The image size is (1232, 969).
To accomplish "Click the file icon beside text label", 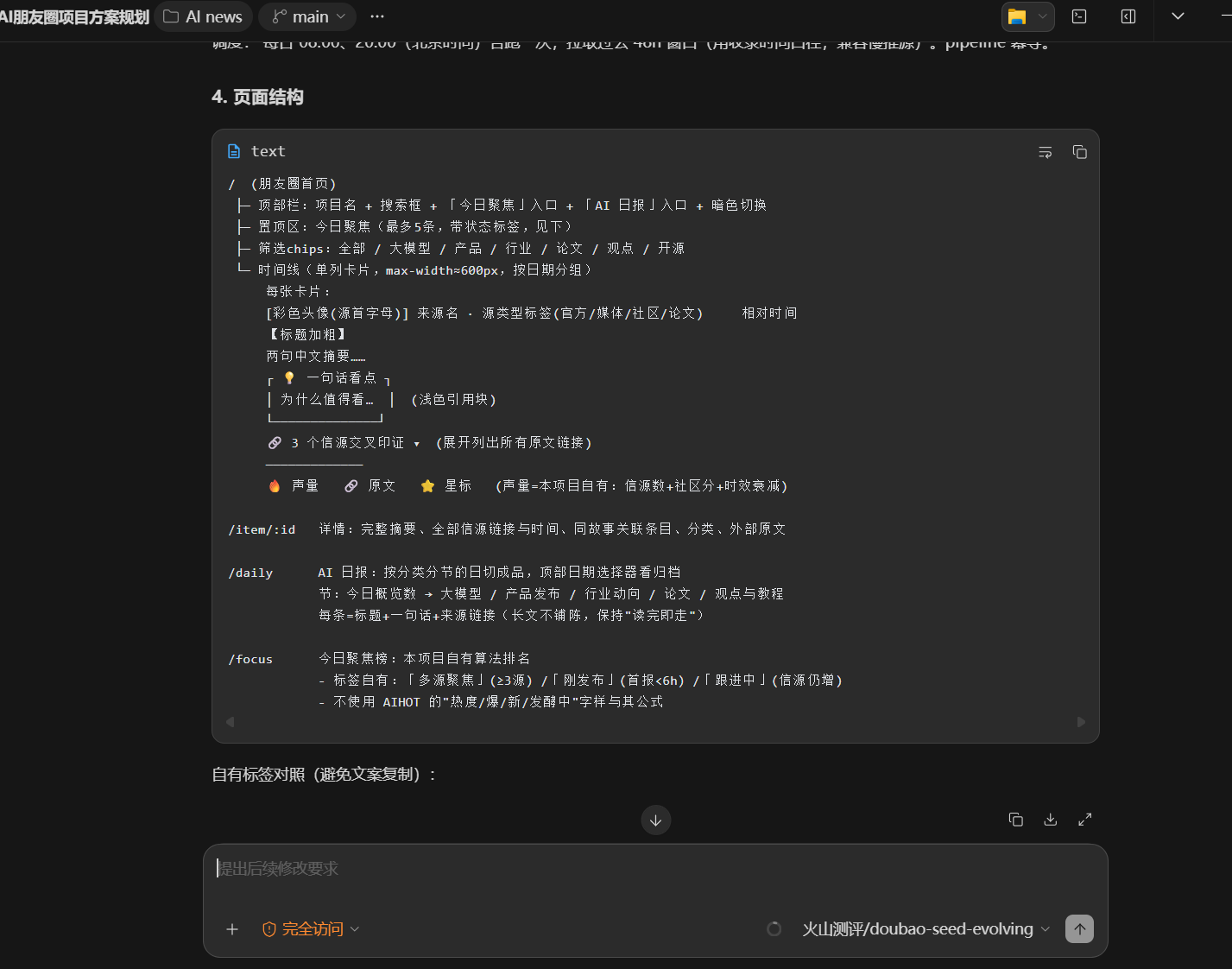I will pos(234,151).
